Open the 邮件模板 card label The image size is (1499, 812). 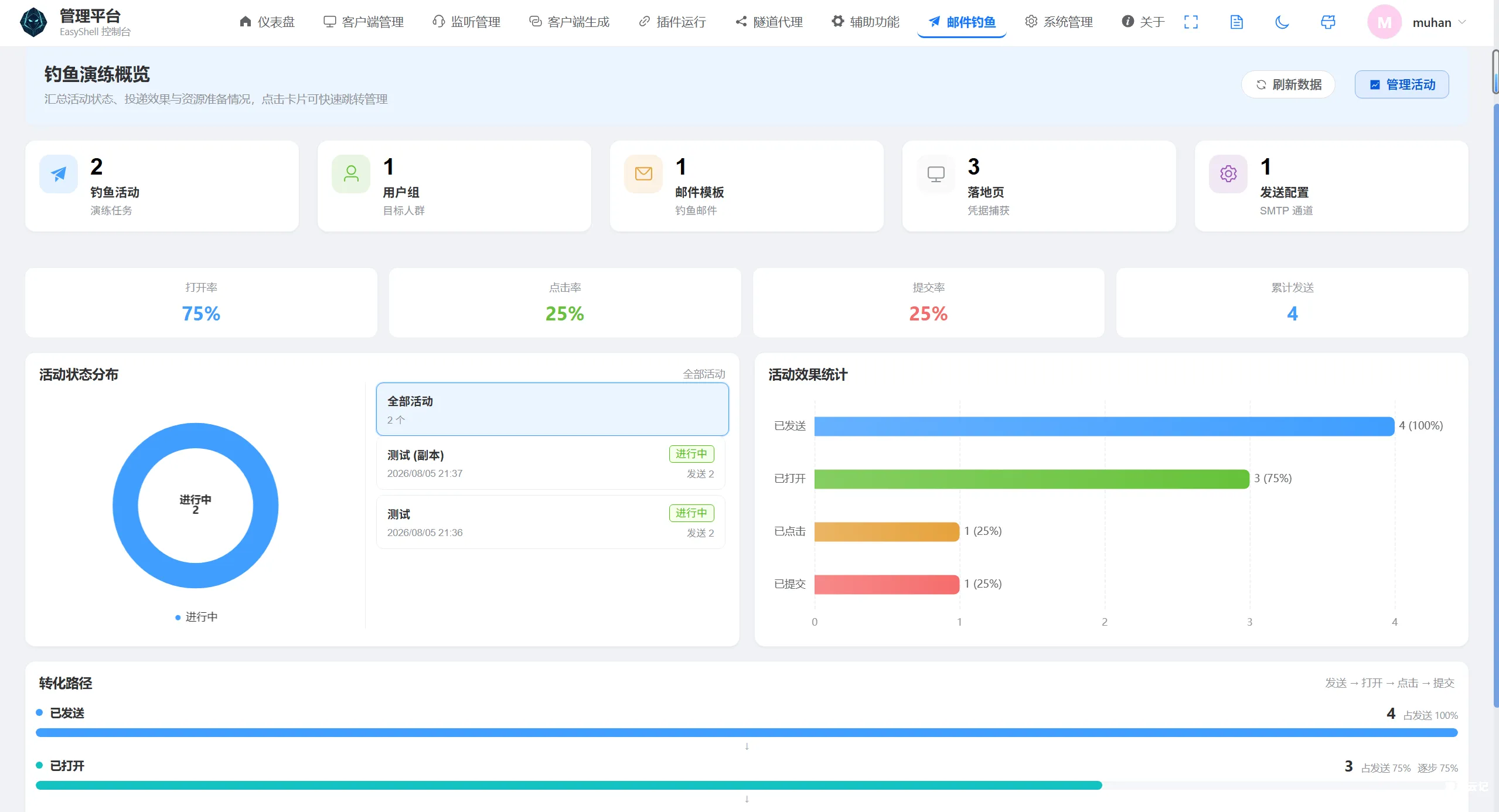click(700, 192)
